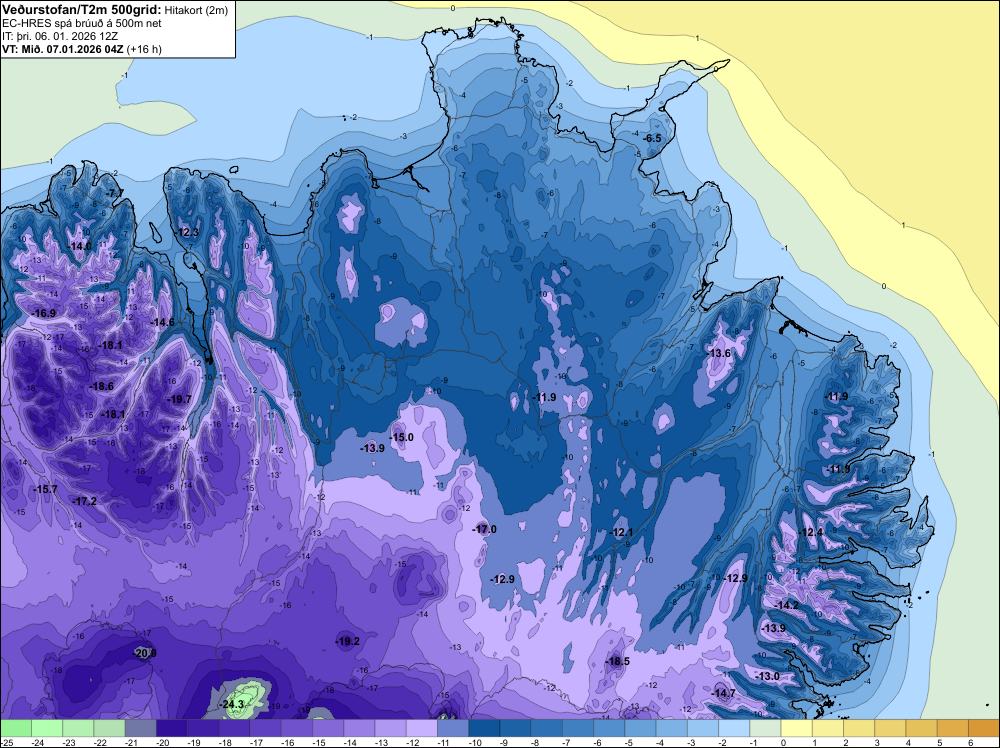1000x748 pixels.
Task: Click the -17.0 temperature value
Action: tap(484, 529)
